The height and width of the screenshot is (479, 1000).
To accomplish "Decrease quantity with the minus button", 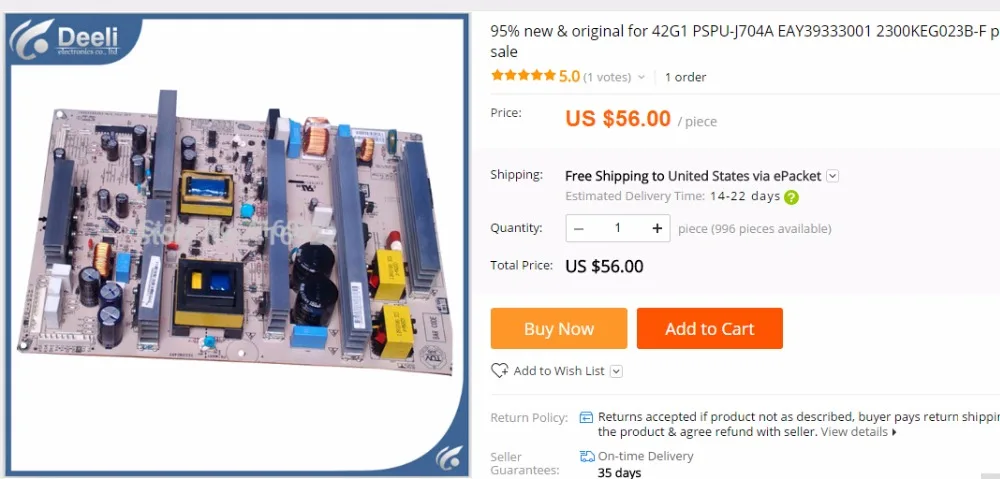I will pyautogui.click(x=578, y=228).
